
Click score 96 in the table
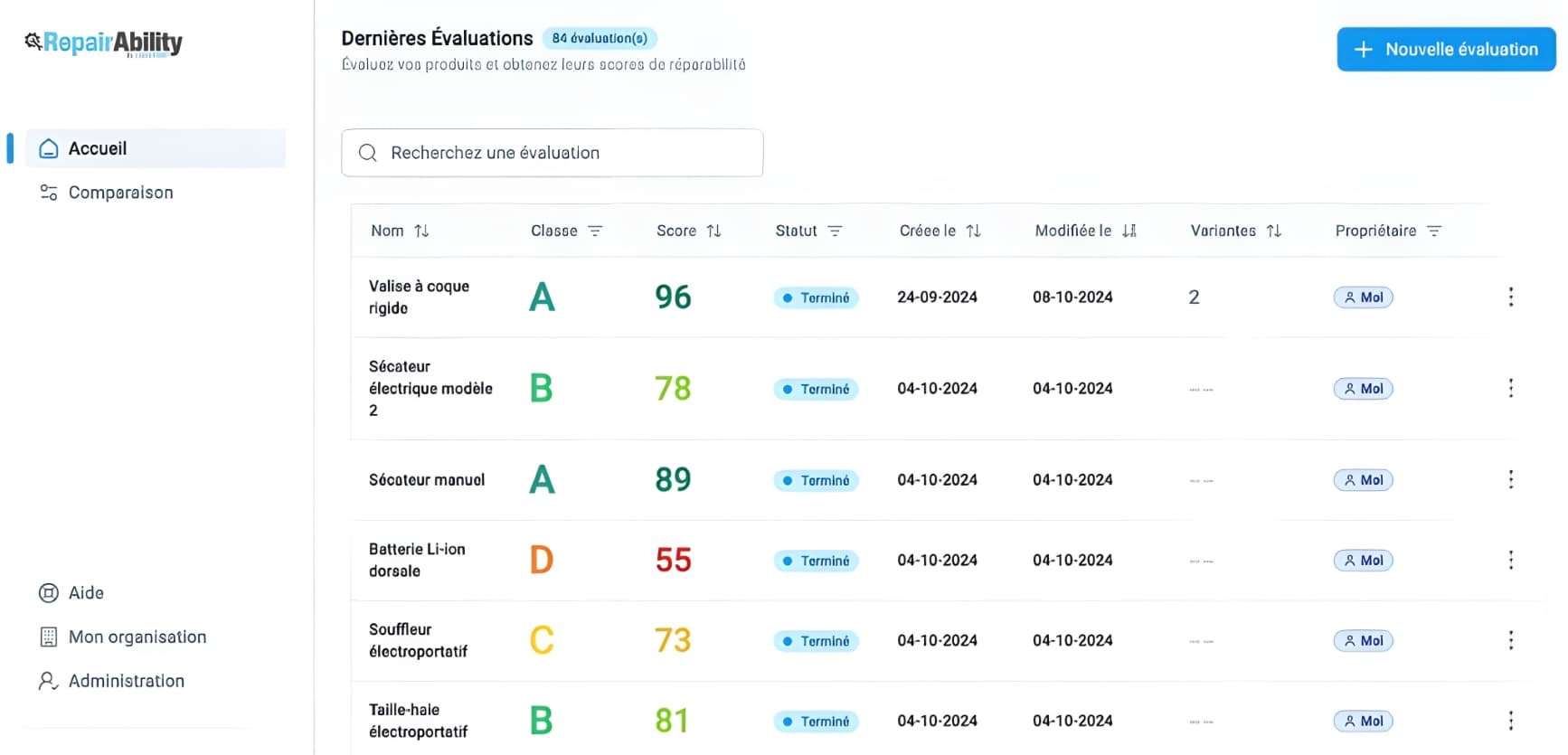(673, 297)
